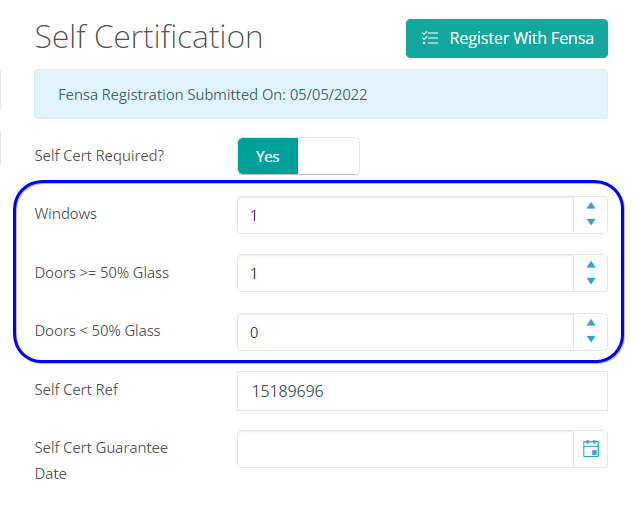Click the Fensa Registration Submitted banner
The width and height of the screenshot is (636, 513).
pos(321,95)
